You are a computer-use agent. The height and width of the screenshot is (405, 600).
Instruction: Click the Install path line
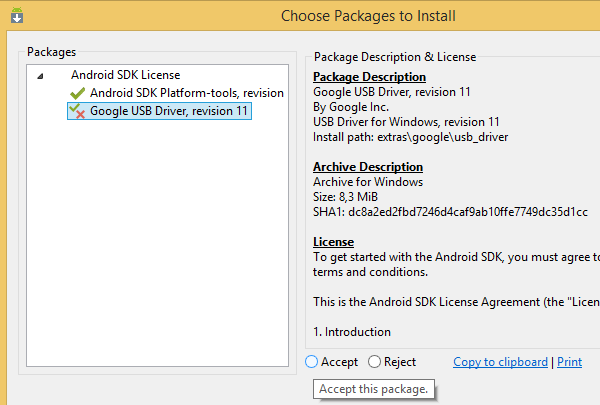tap(411, 137)
